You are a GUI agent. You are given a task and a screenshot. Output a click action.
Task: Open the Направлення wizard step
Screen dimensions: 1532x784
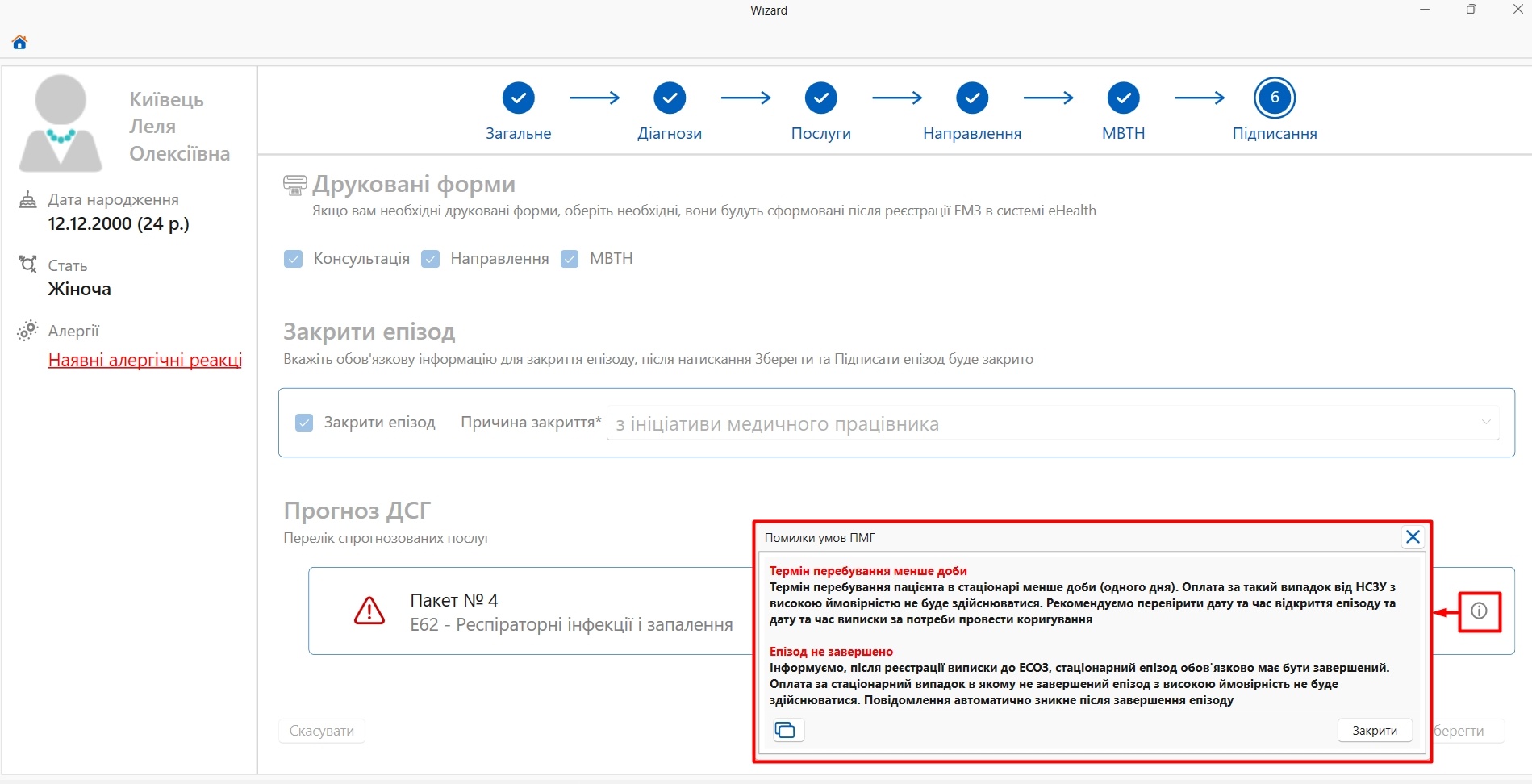[972, 98]
